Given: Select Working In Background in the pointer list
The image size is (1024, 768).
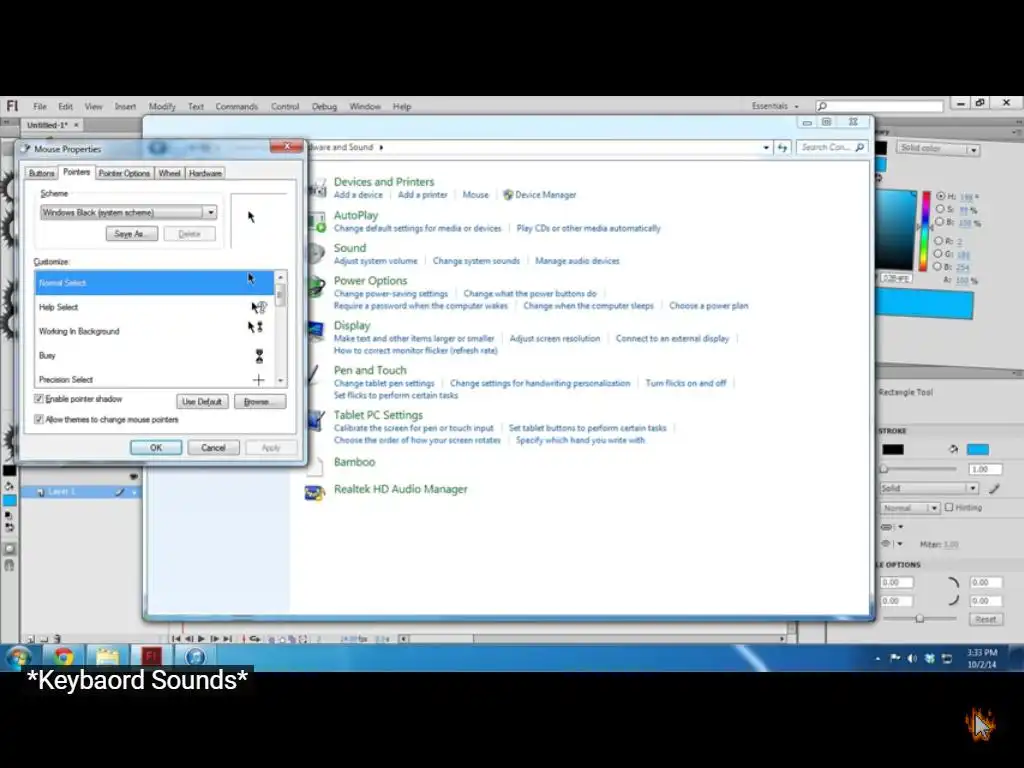Looking at the screenshot, I should pyautogui.click(x=155, y=331).
